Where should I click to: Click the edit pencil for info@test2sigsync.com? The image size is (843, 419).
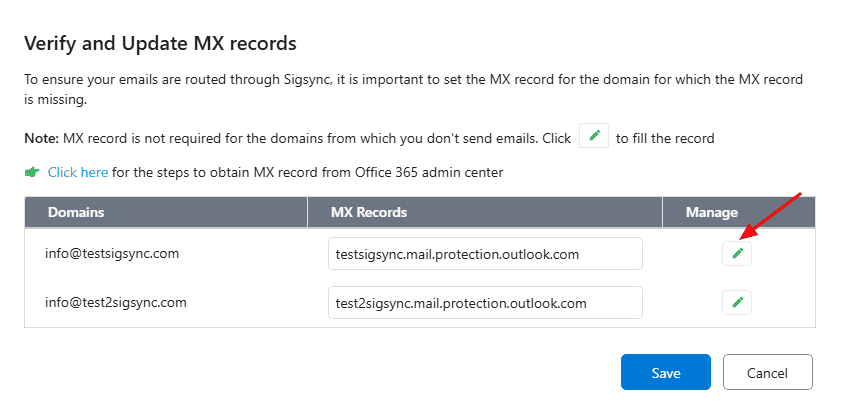[737, 302]
